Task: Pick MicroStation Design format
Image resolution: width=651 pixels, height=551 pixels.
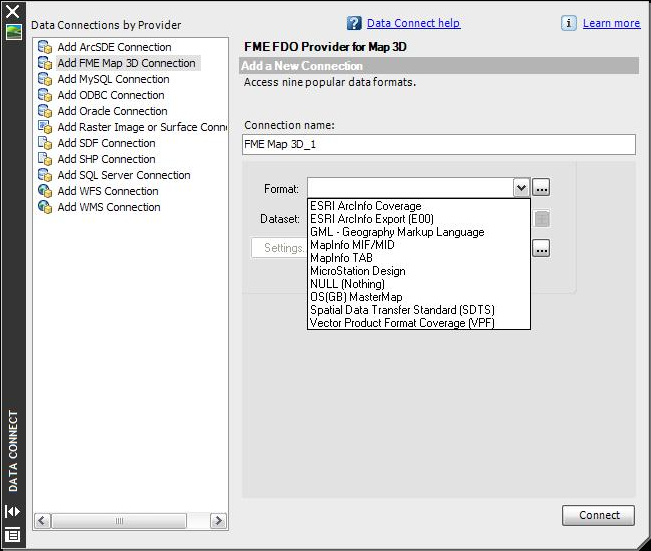Action: (x=418, y=271)
